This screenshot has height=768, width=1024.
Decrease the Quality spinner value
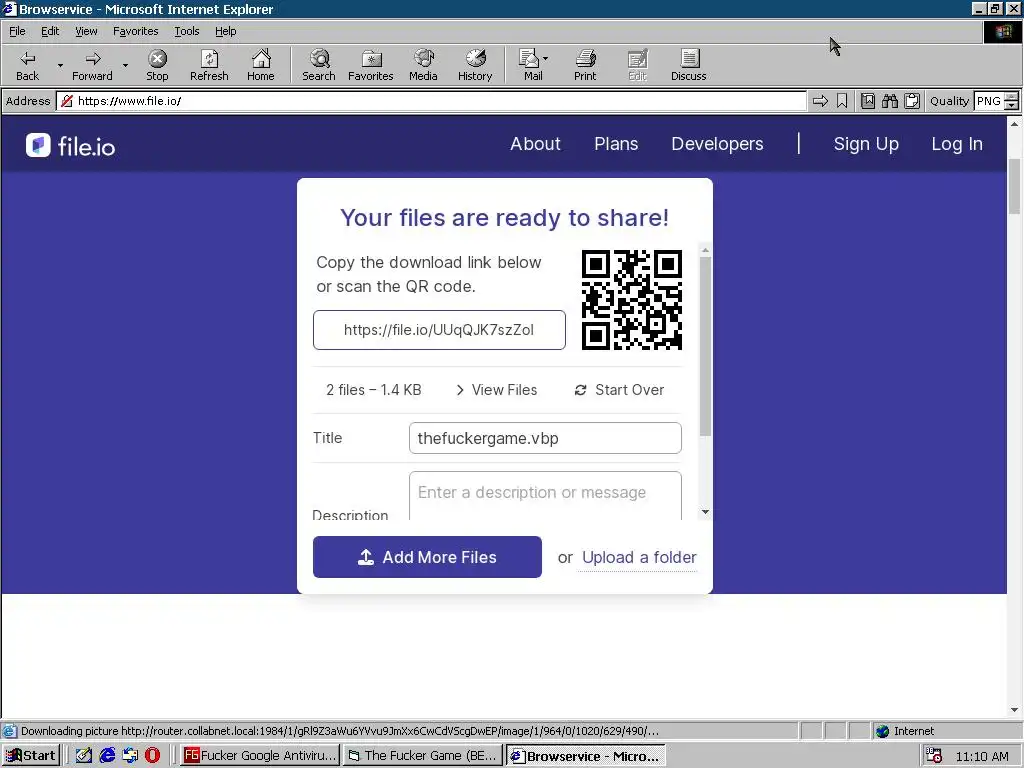pyautogui.click(x=1012, y=105)
